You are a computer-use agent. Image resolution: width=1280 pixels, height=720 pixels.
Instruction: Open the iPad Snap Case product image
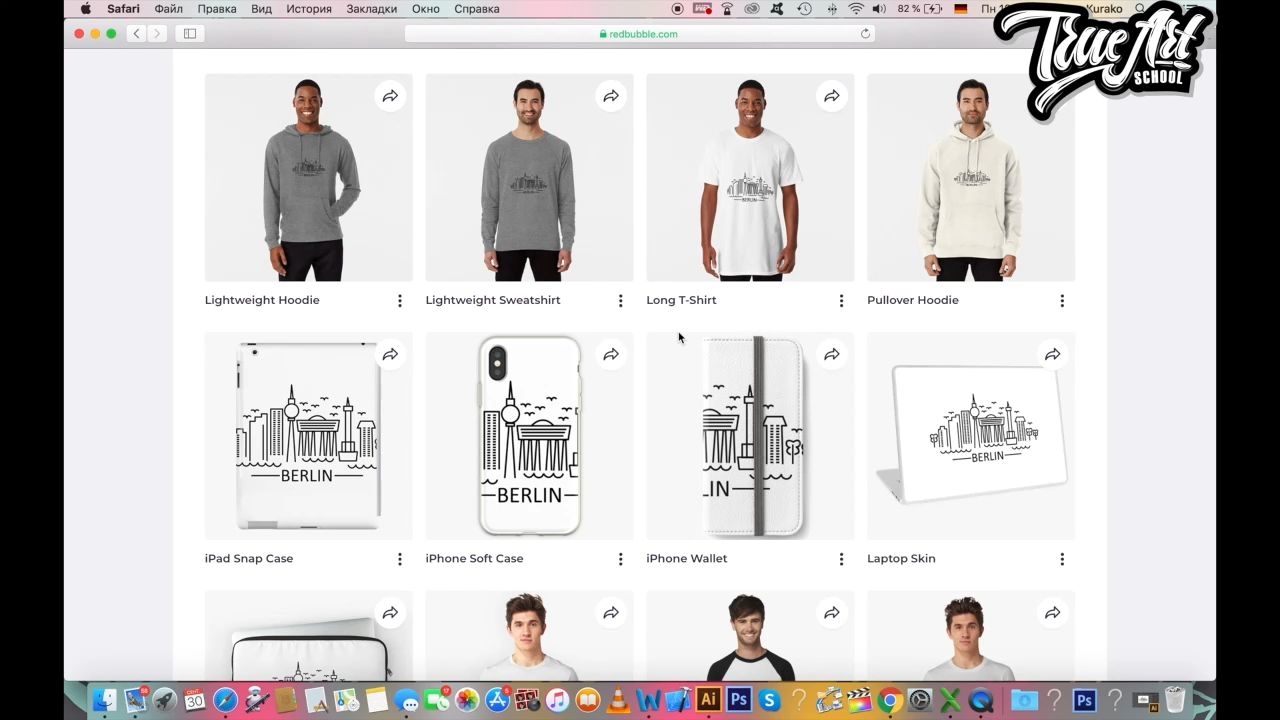coord(309,436)
